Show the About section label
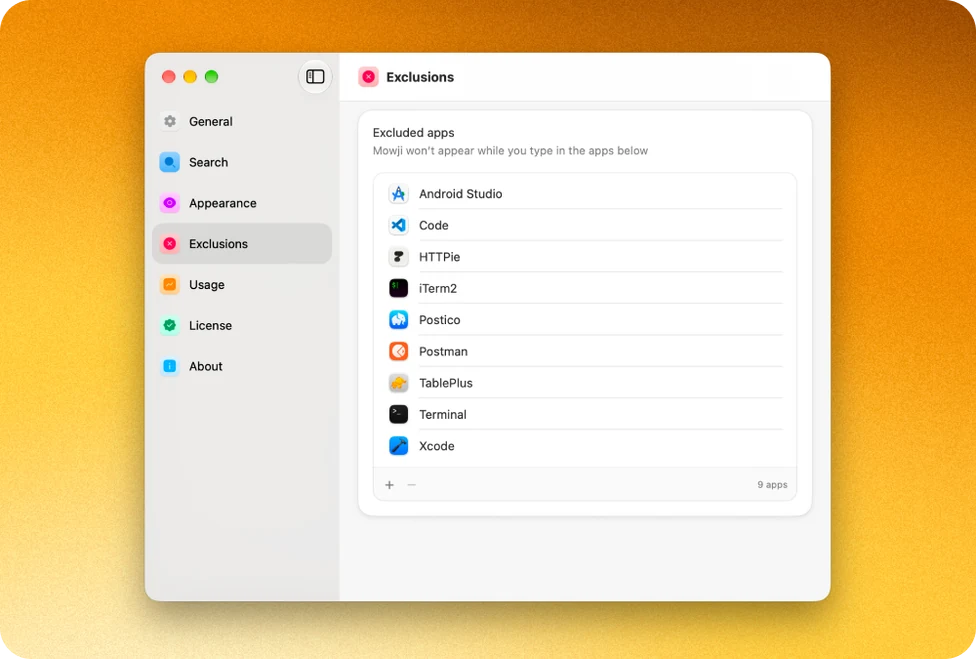The image size is (976, 659). (x=205, y=367)
